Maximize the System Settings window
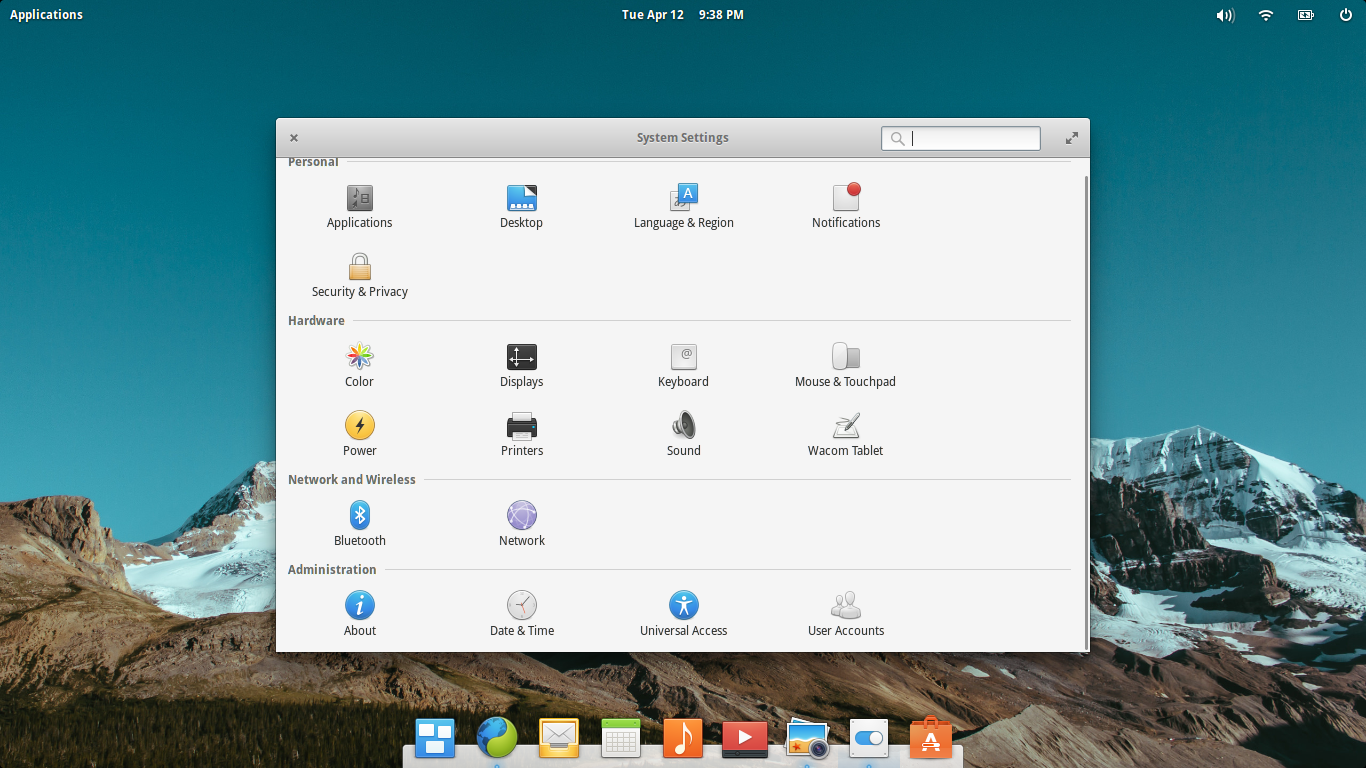Image resolution: width=1366 pixels, height=768 pixels. (1072, 138)
